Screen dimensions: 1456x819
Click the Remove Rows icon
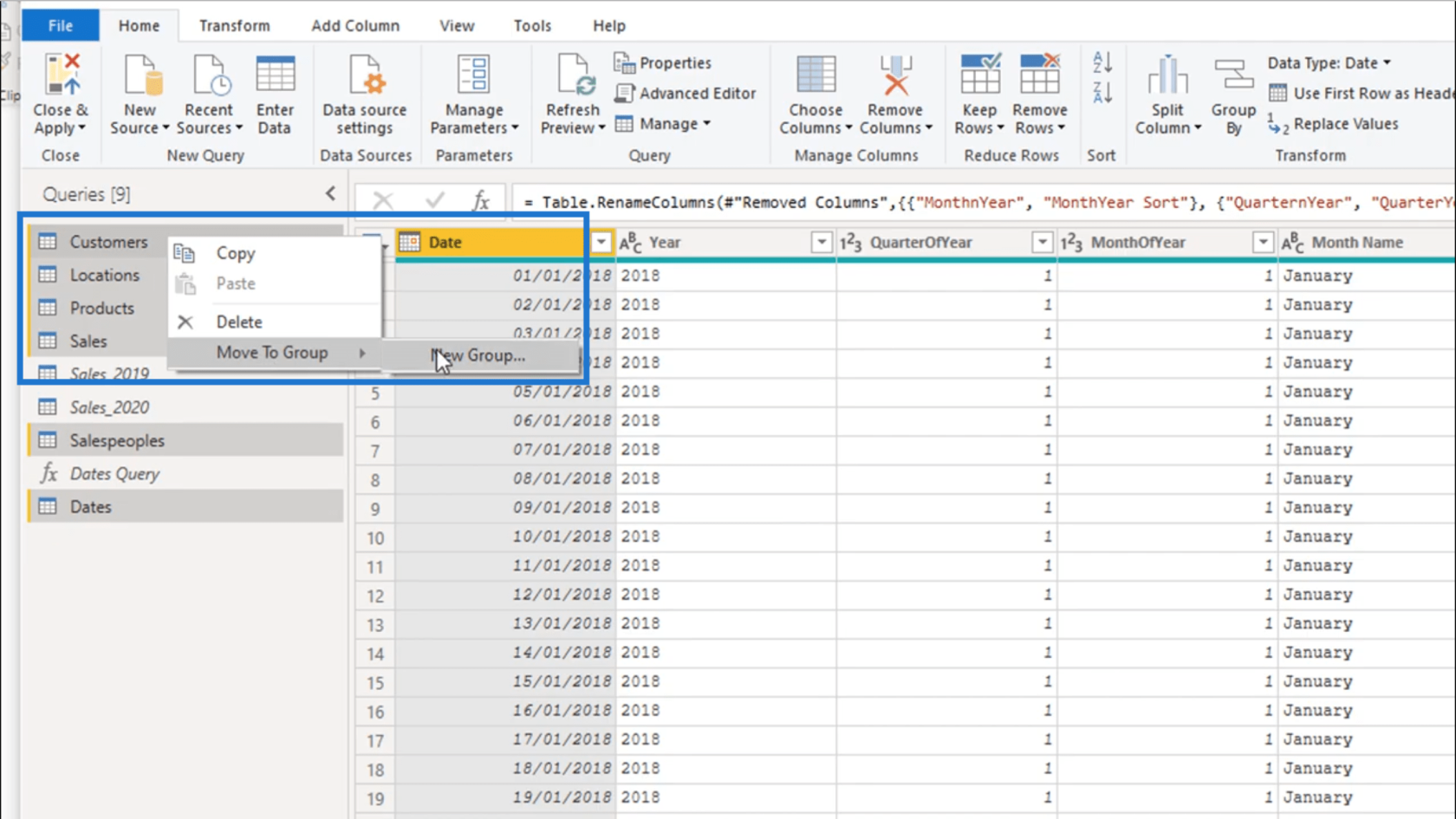pos(1039,75)
